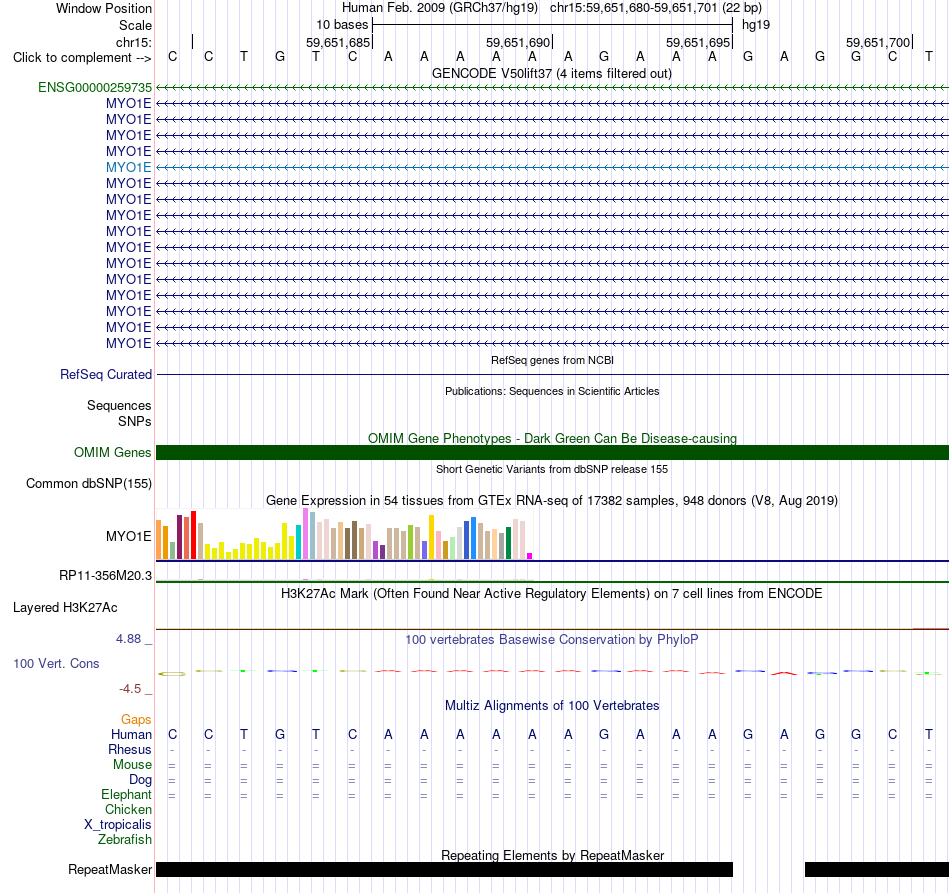
Task: Click the 4.88 PhyloP upper scale value
Action: (x=128, y=639)
